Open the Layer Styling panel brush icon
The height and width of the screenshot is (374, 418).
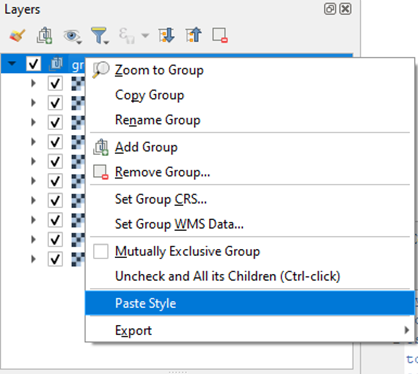[x=17, y=35]
